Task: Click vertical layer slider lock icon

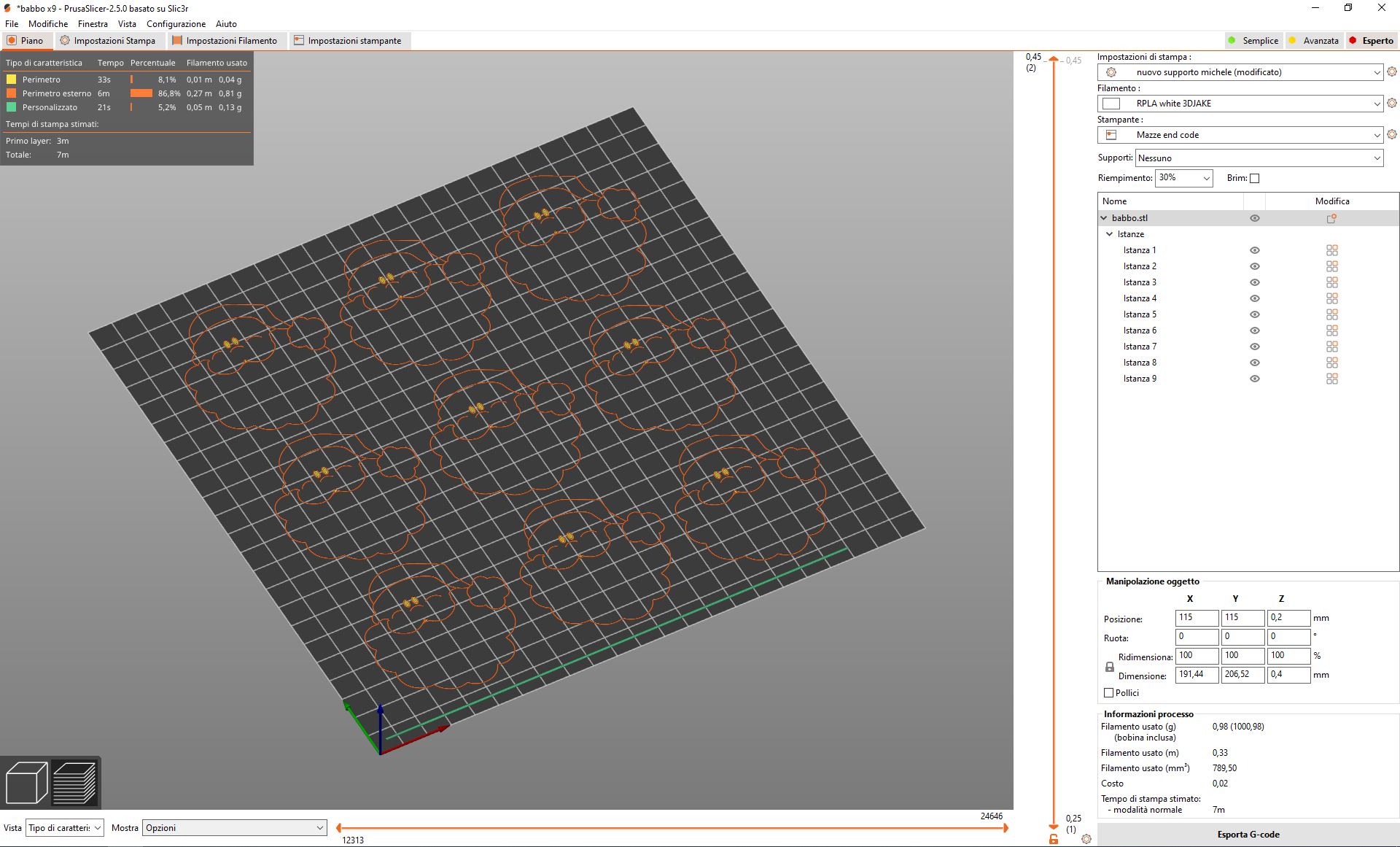Action: coord(1053,839)
